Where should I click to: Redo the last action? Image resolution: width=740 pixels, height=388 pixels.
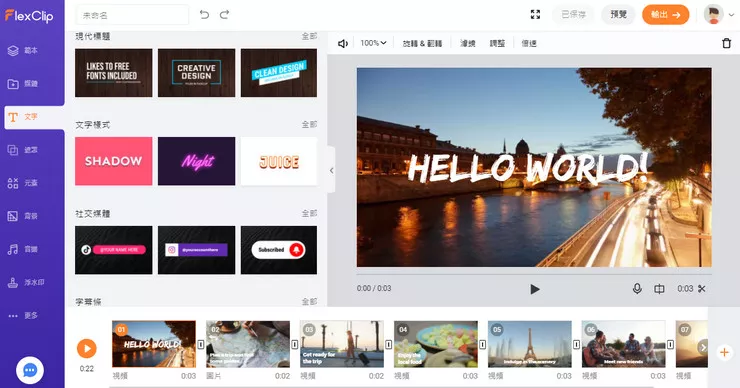point(225,15)
